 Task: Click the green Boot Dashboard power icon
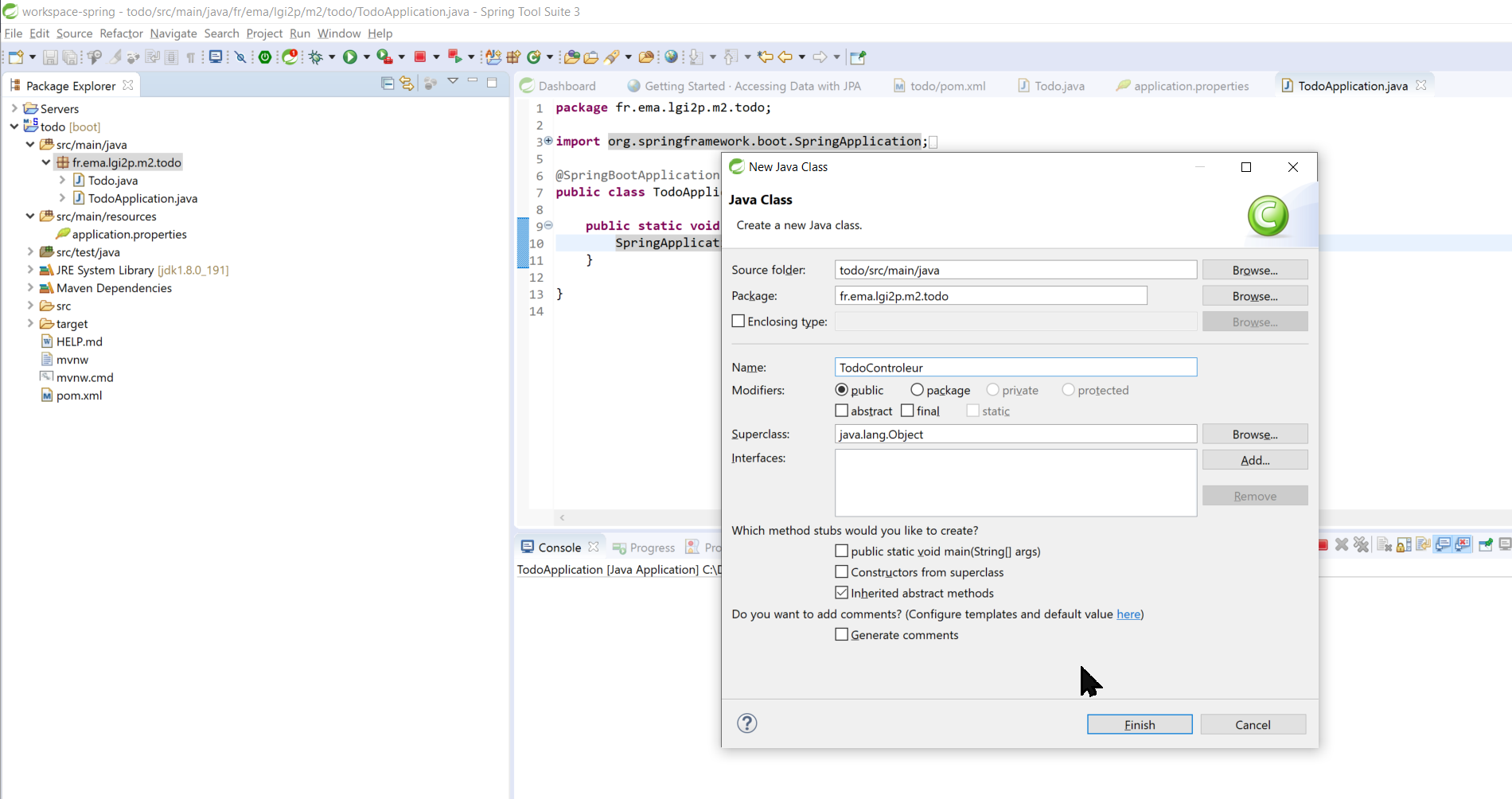tap(265, 57)
